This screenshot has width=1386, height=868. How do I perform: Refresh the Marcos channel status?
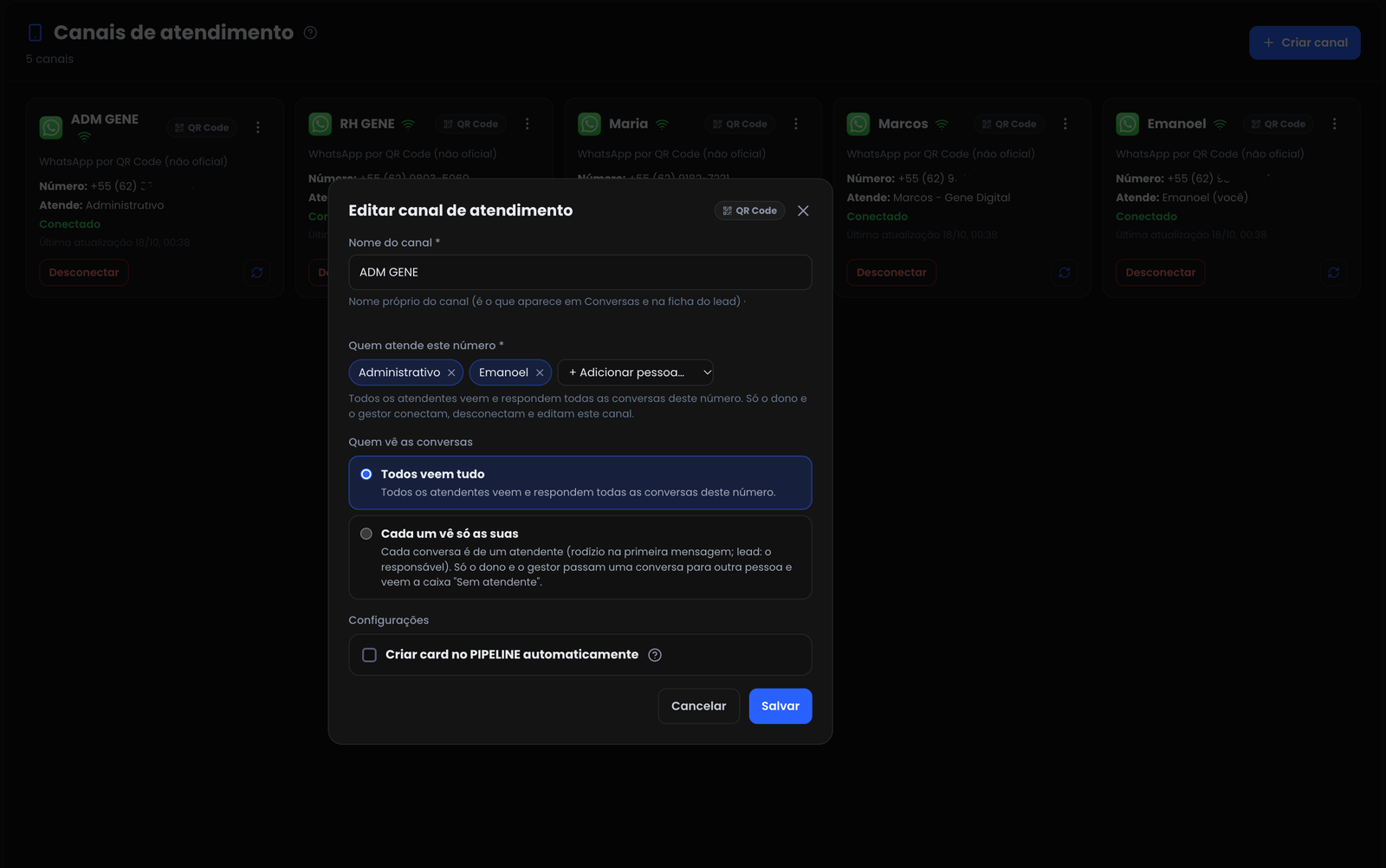click(1065, 273)
